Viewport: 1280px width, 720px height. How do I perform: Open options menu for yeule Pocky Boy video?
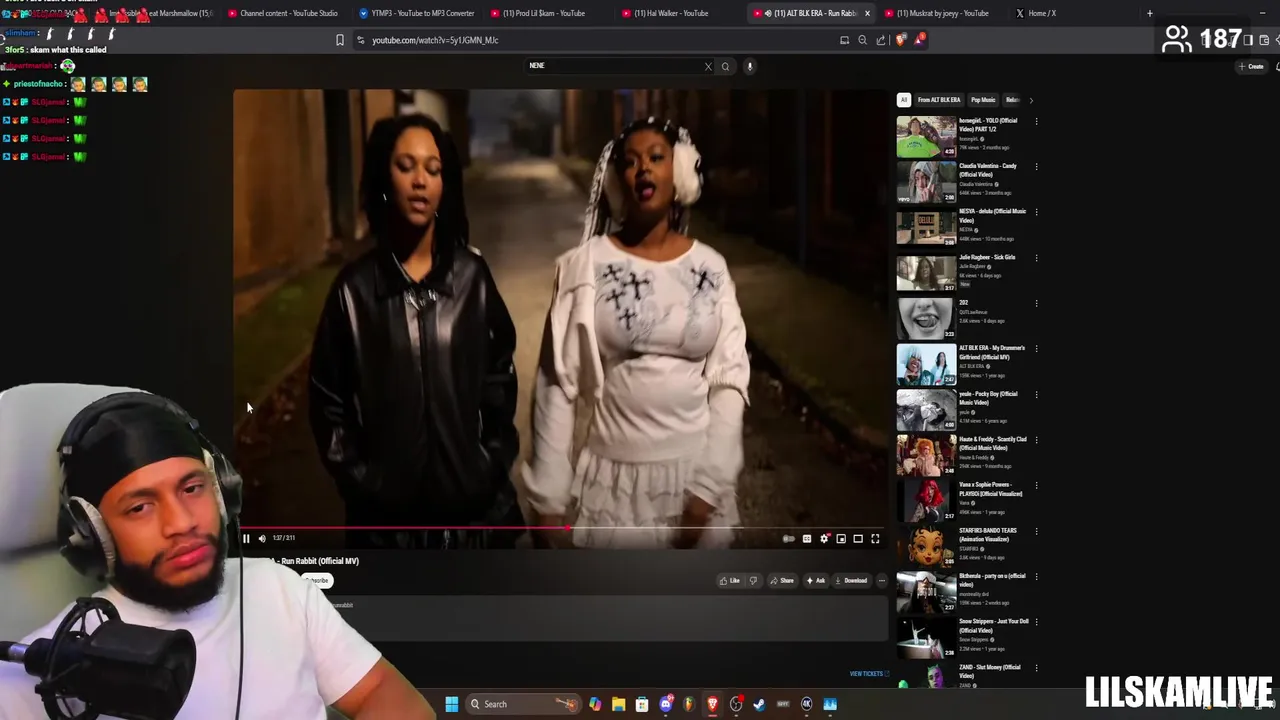point(1036,395)
